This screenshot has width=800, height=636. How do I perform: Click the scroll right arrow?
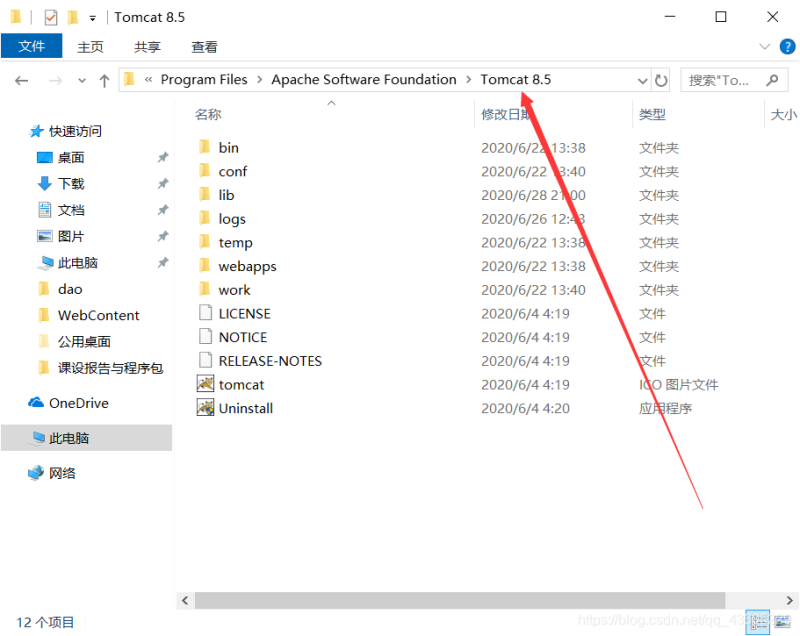click(x=789, y=600)
